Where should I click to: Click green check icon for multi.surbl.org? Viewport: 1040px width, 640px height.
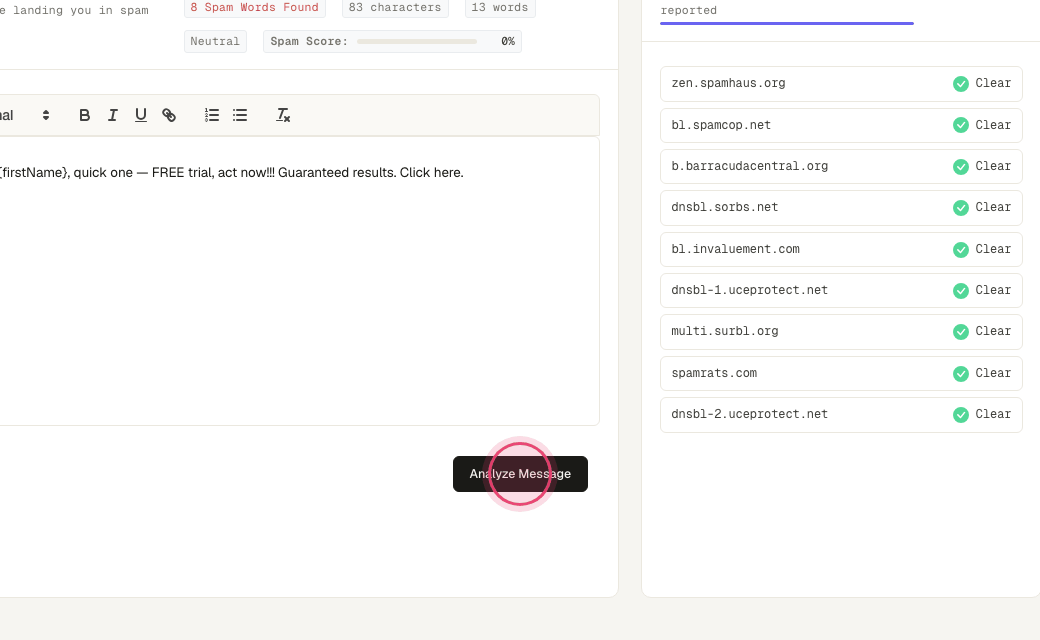960,332
